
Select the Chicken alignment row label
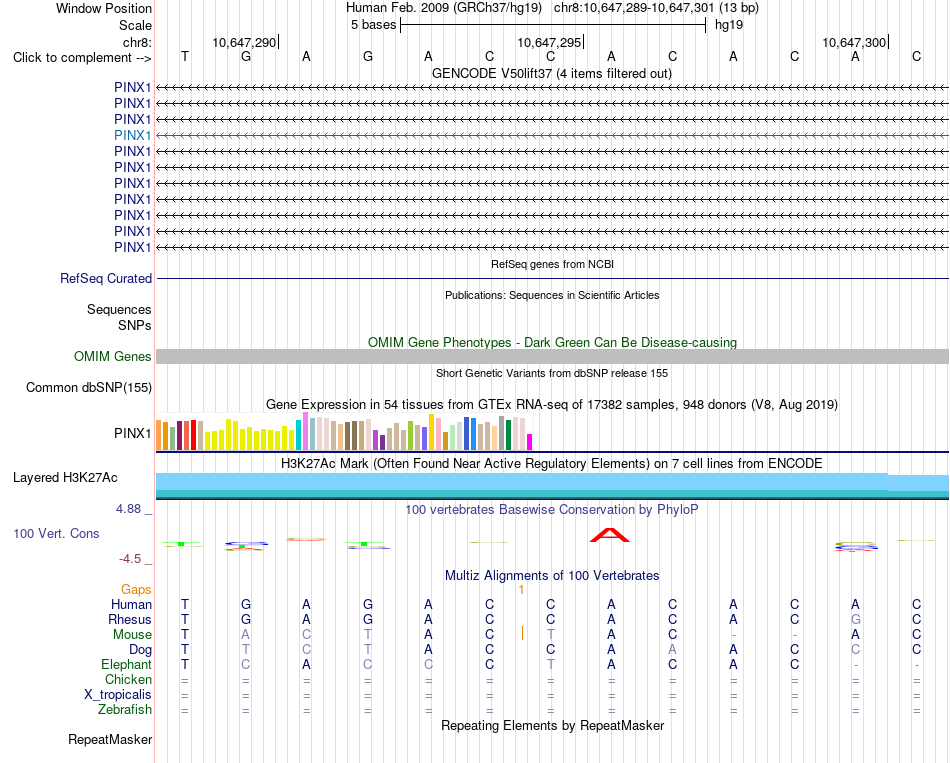coord(128,679)
